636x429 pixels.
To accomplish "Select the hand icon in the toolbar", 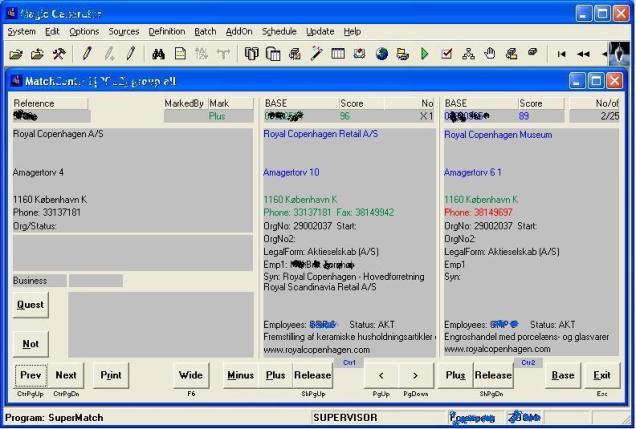I will [490, 54].
